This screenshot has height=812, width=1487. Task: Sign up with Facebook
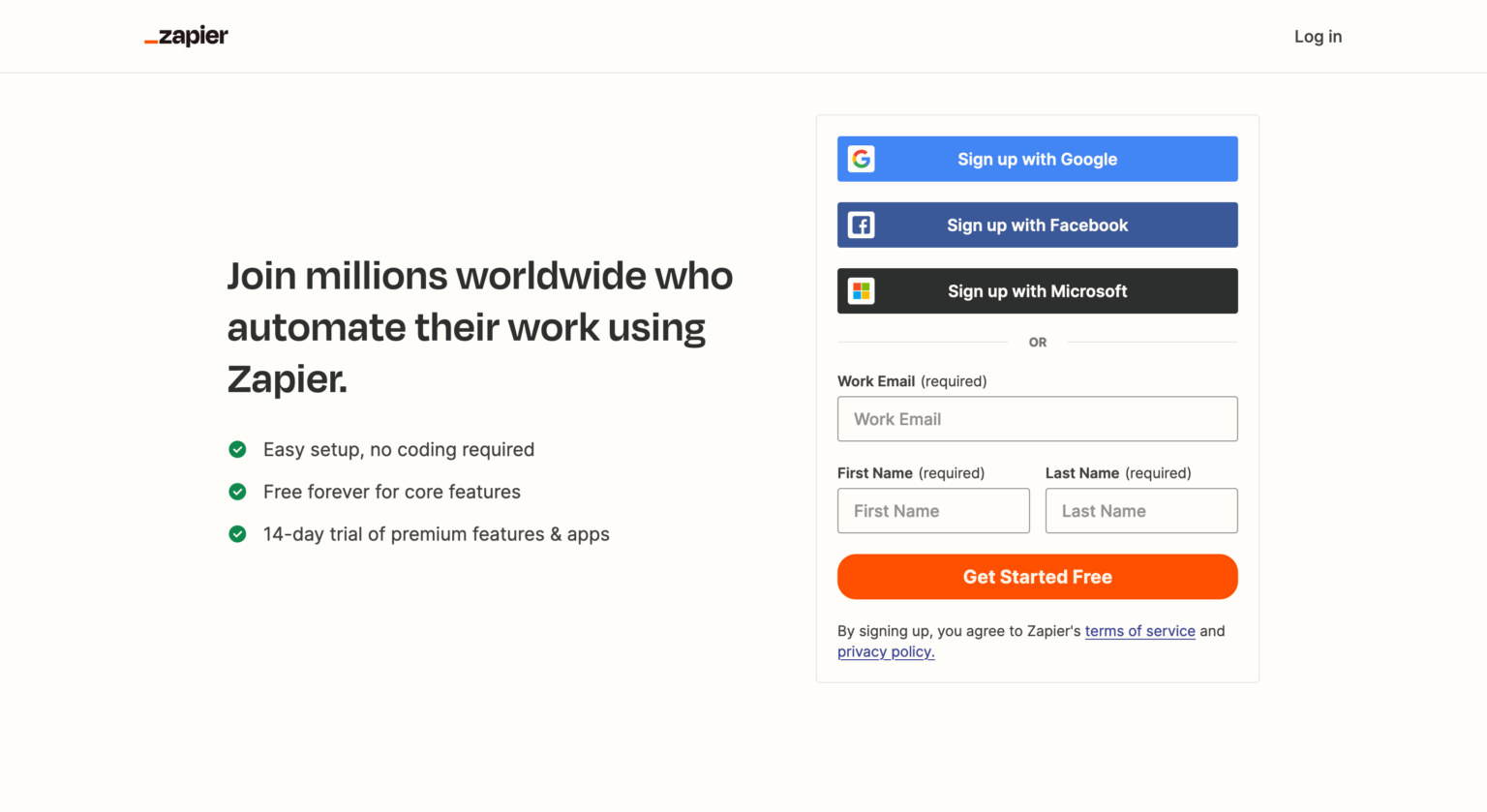click(x=1037, y=225)
